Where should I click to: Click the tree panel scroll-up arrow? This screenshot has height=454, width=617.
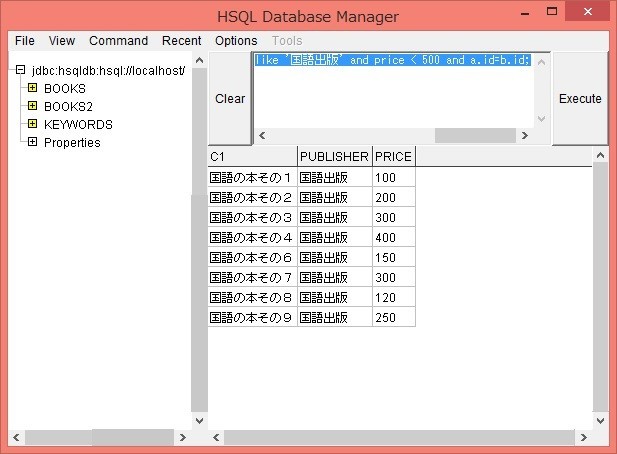200,60
